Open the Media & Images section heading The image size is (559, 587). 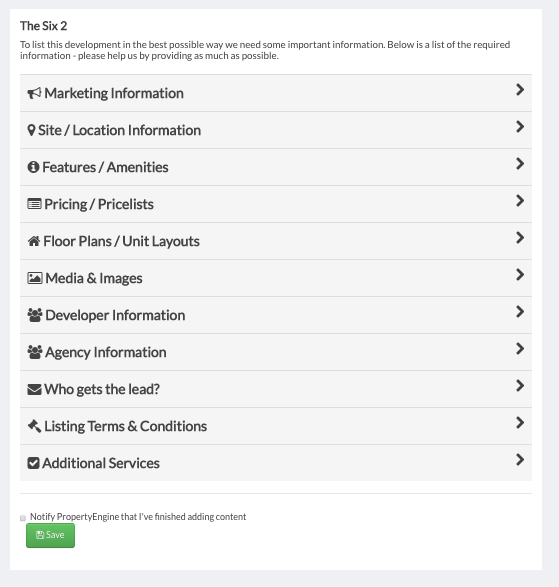coord(276,278)
